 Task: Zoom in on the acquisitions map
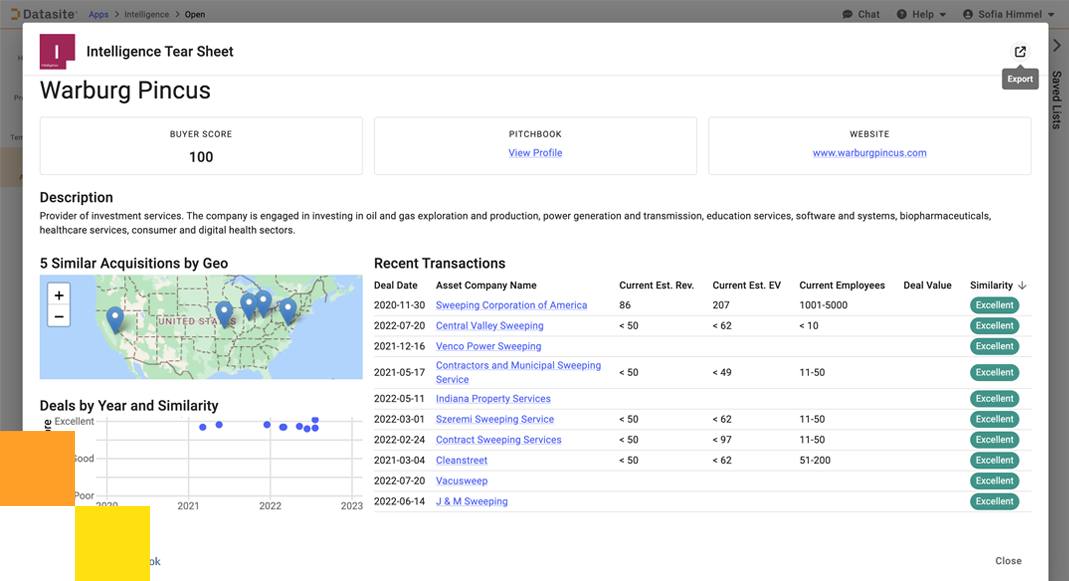(x=59, y=295)
